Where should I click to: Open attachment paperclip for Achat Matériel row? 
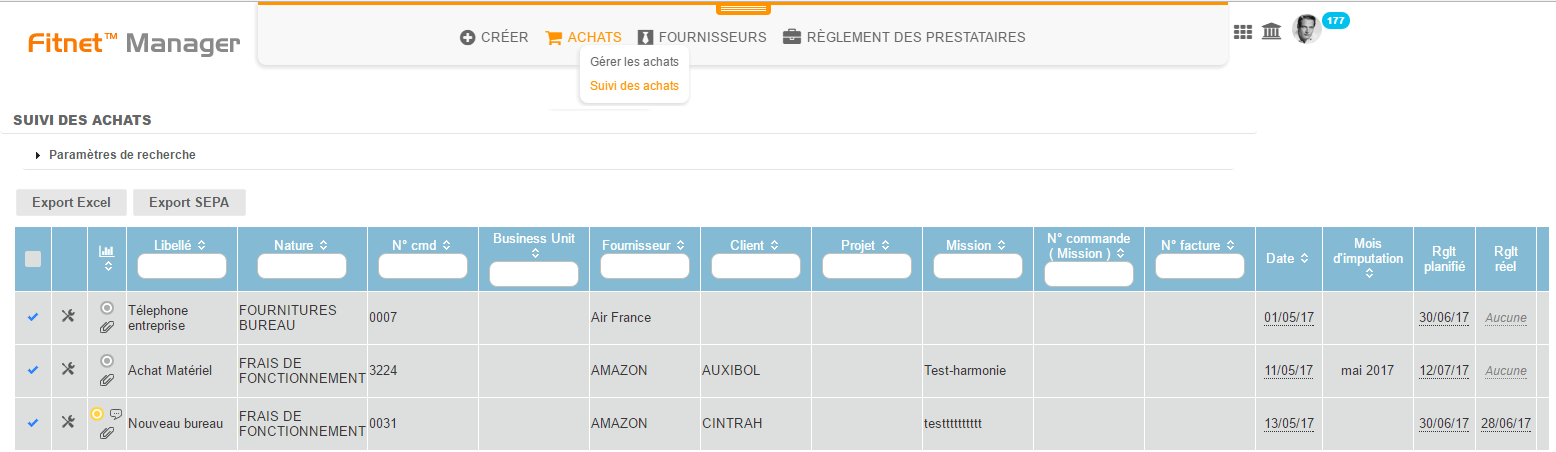107,380
